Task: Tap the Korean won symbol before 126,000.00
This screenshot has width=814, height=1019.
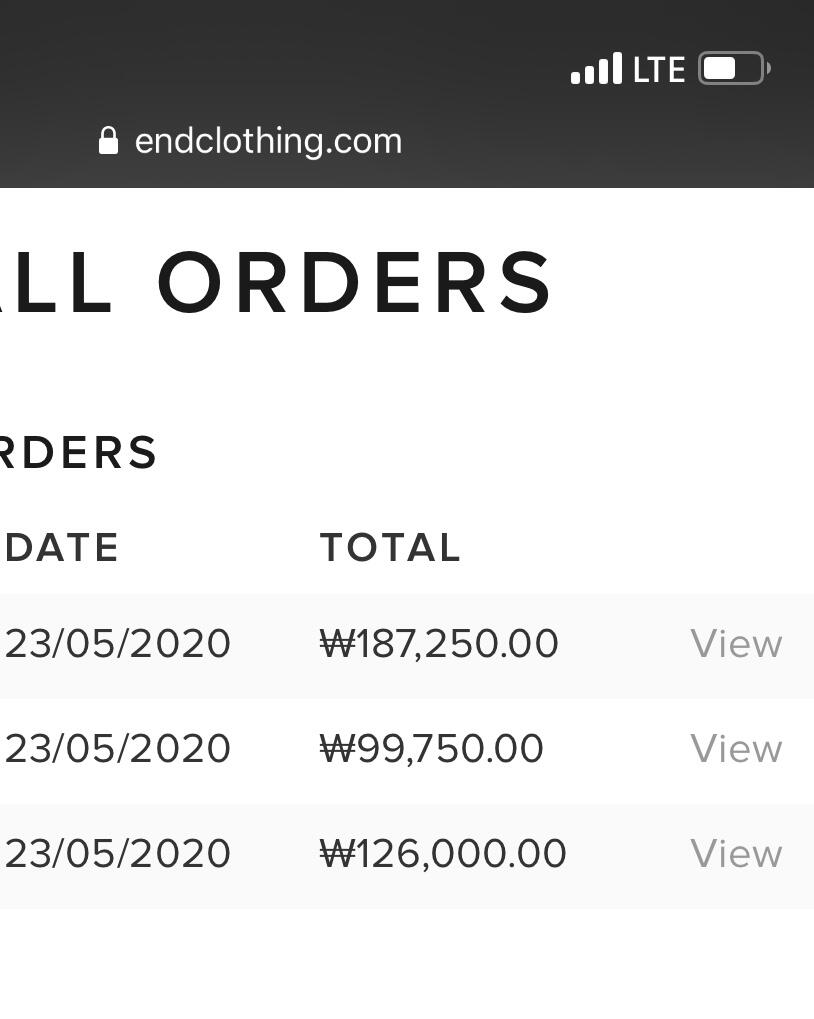Action: pyautogui.click(x=337, y=854)
